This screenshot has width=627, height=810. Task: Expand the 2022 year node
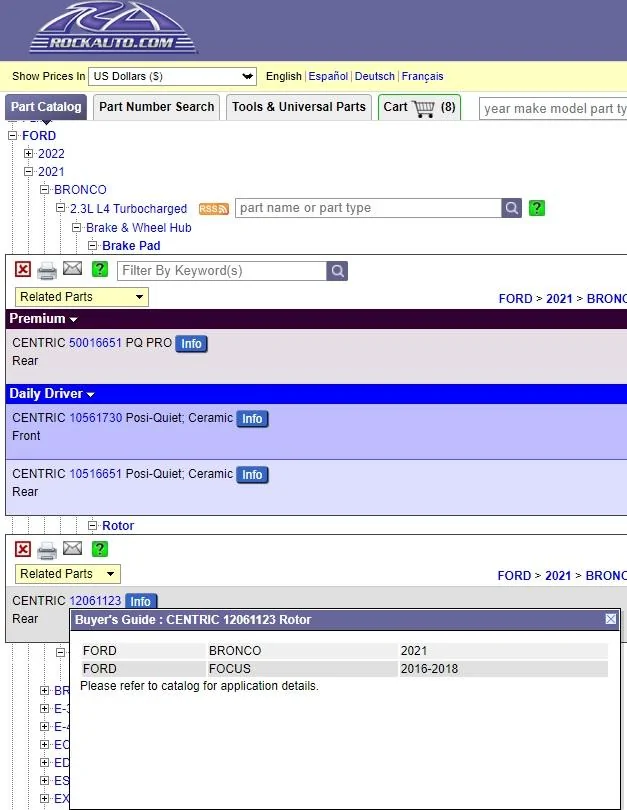(29, 153)
